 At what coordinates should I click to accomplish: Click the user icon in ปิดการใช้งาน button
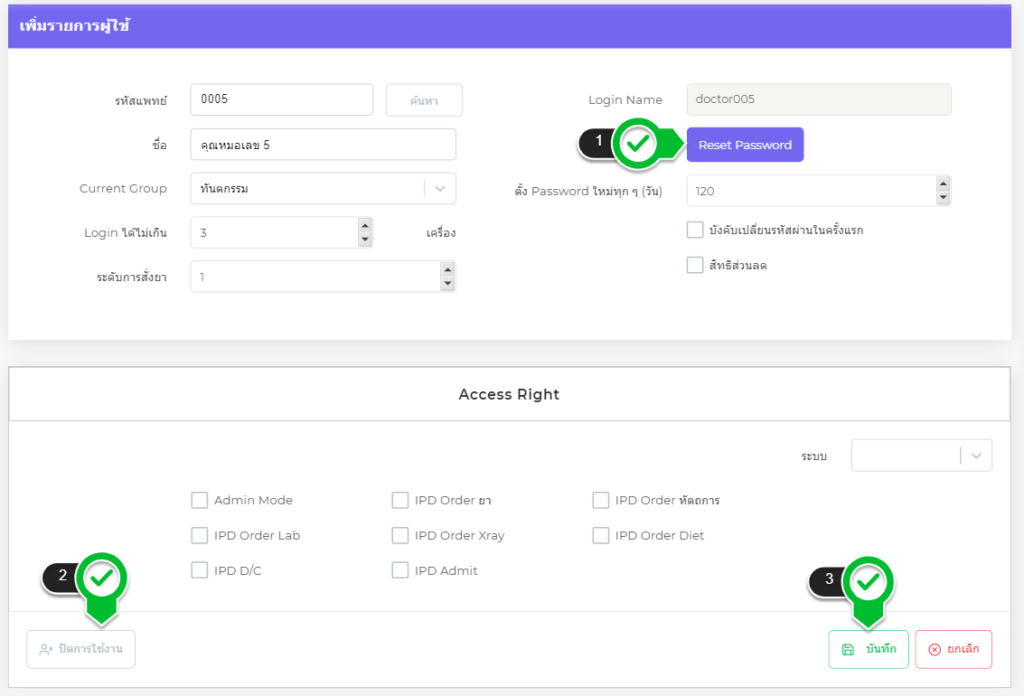coord(46,650)
